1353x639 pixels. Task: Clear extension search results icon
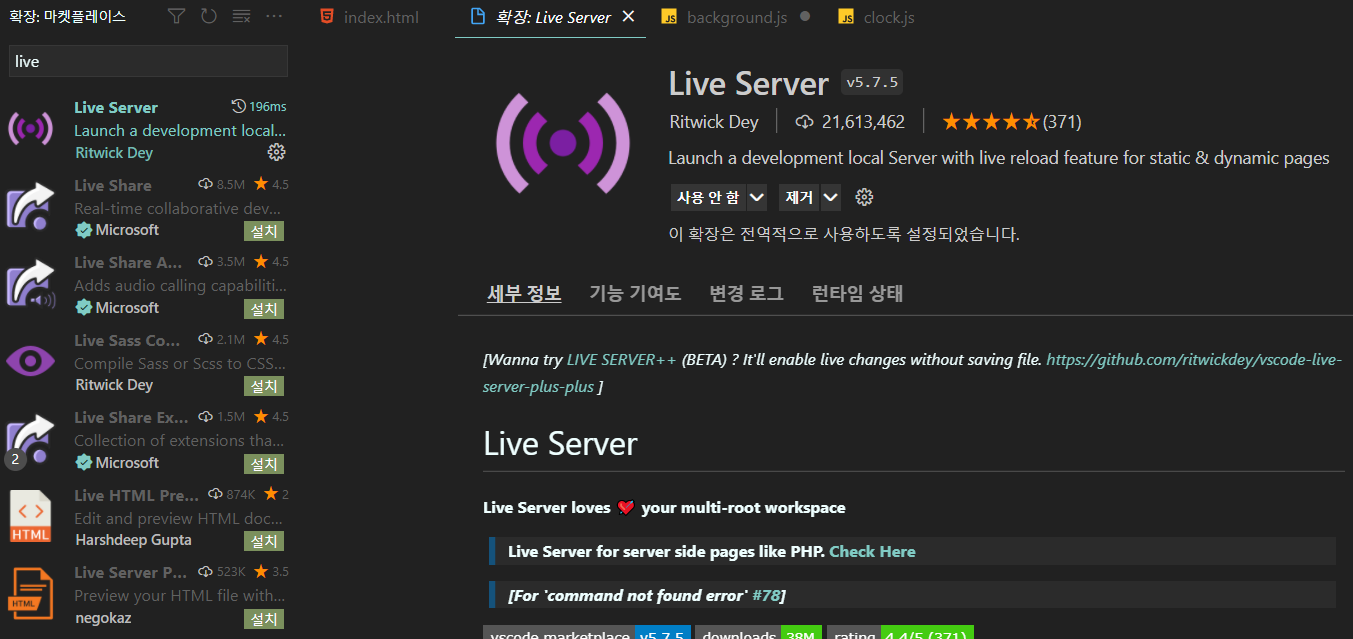[x=241, y=16]
